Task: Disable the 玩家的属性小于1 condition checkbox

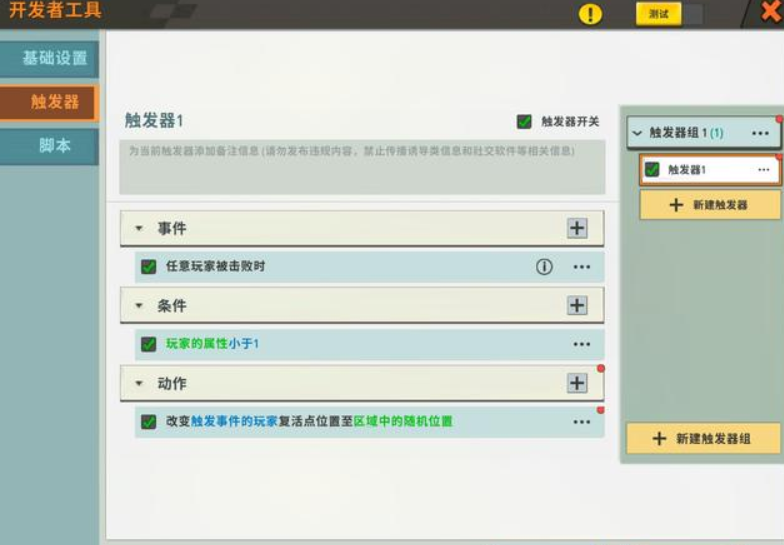Action: pyautogui.click(x=149, y=344)
